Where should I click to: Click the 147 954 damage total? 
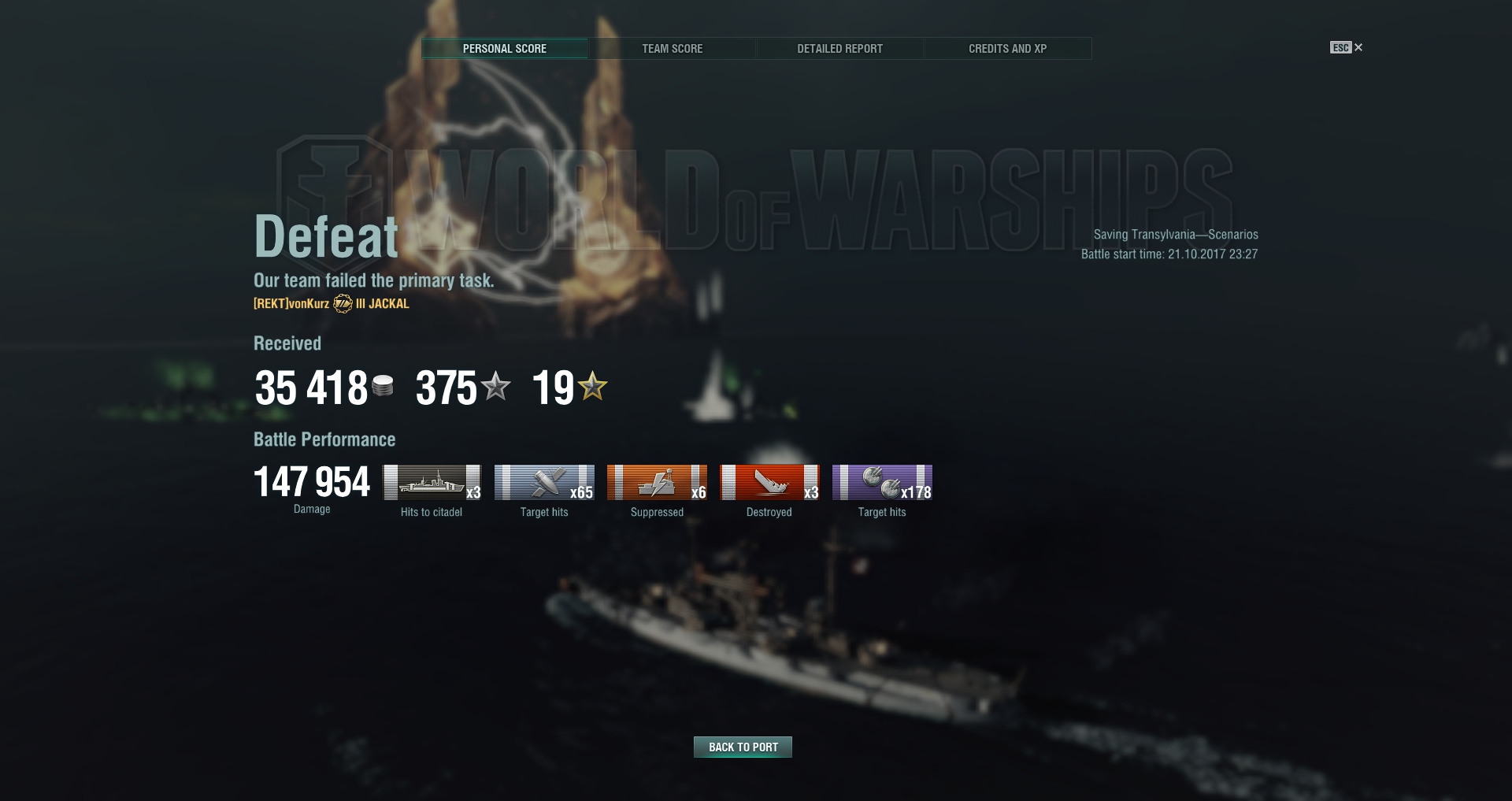[x=312, y=482]
